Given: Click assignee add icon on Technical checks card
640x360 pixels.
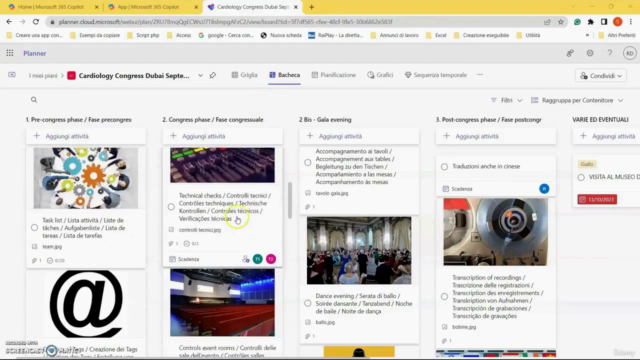Looking at the screenshot, I should pyautogui.click(x=246, y=259).
